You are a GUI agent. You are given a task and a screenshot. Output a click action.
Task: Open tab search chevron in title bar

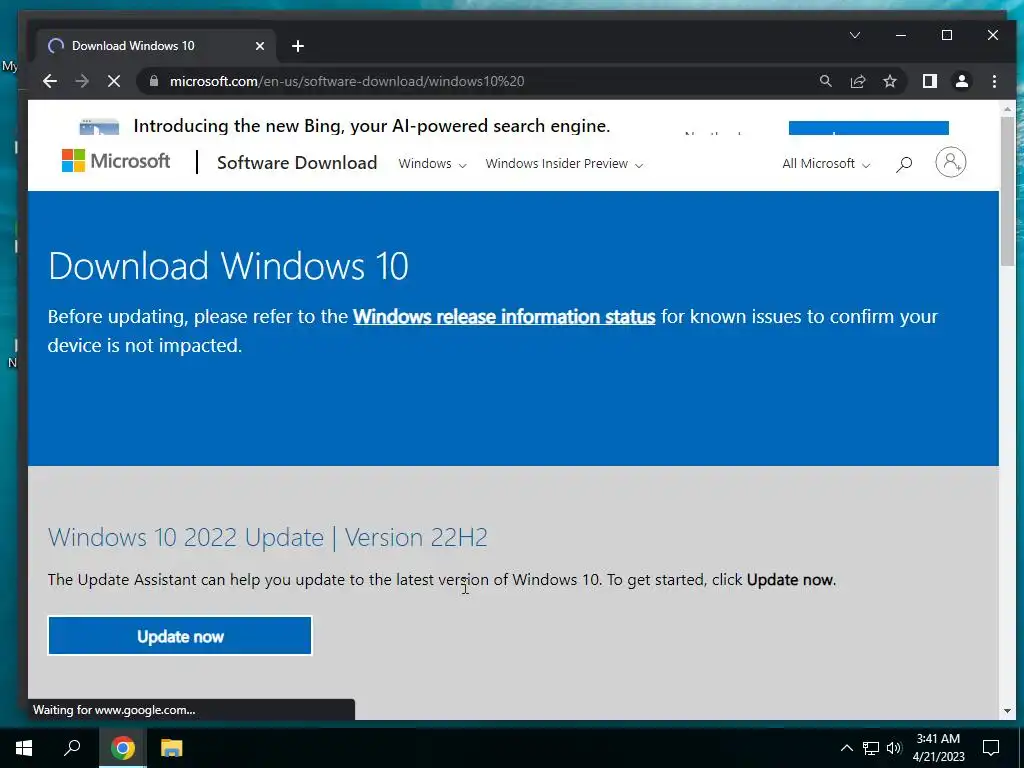point(854,35)
